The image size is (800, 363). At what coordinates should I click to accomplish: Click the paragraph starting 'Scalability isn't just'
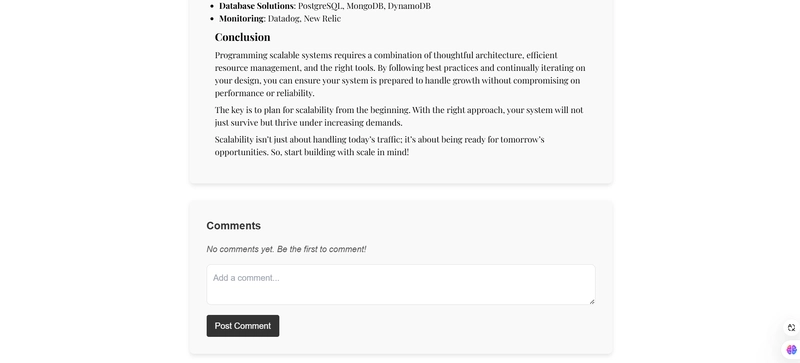click(380, 146)
